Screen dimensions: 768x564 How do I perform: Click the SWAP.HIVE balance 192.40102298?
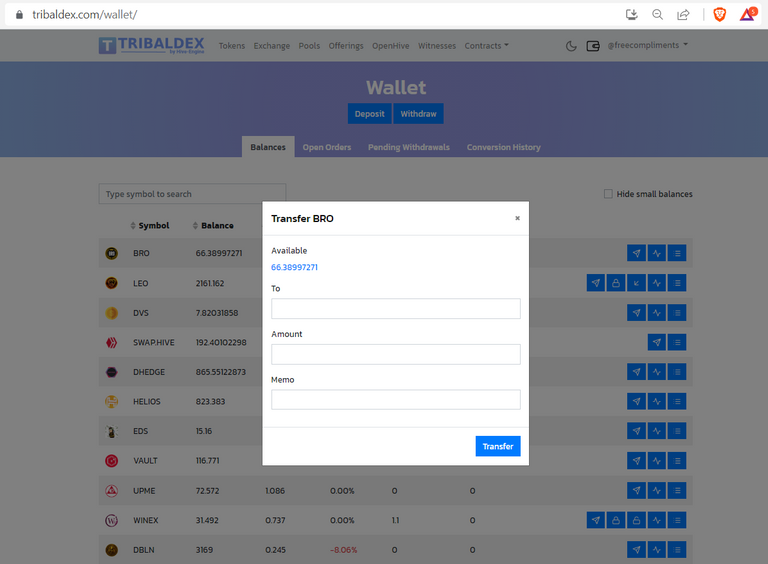pyautogui.click(x=221, y=343)
